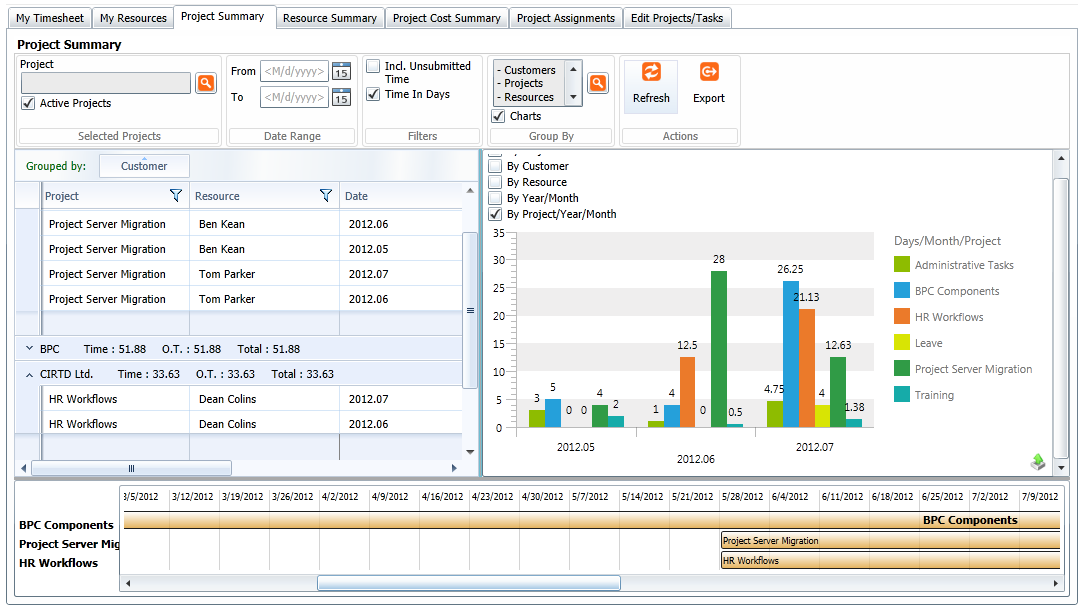Click the Refresh action icon
The width and height of the screenshot is (1081, 609).
(x=651, y=73)
